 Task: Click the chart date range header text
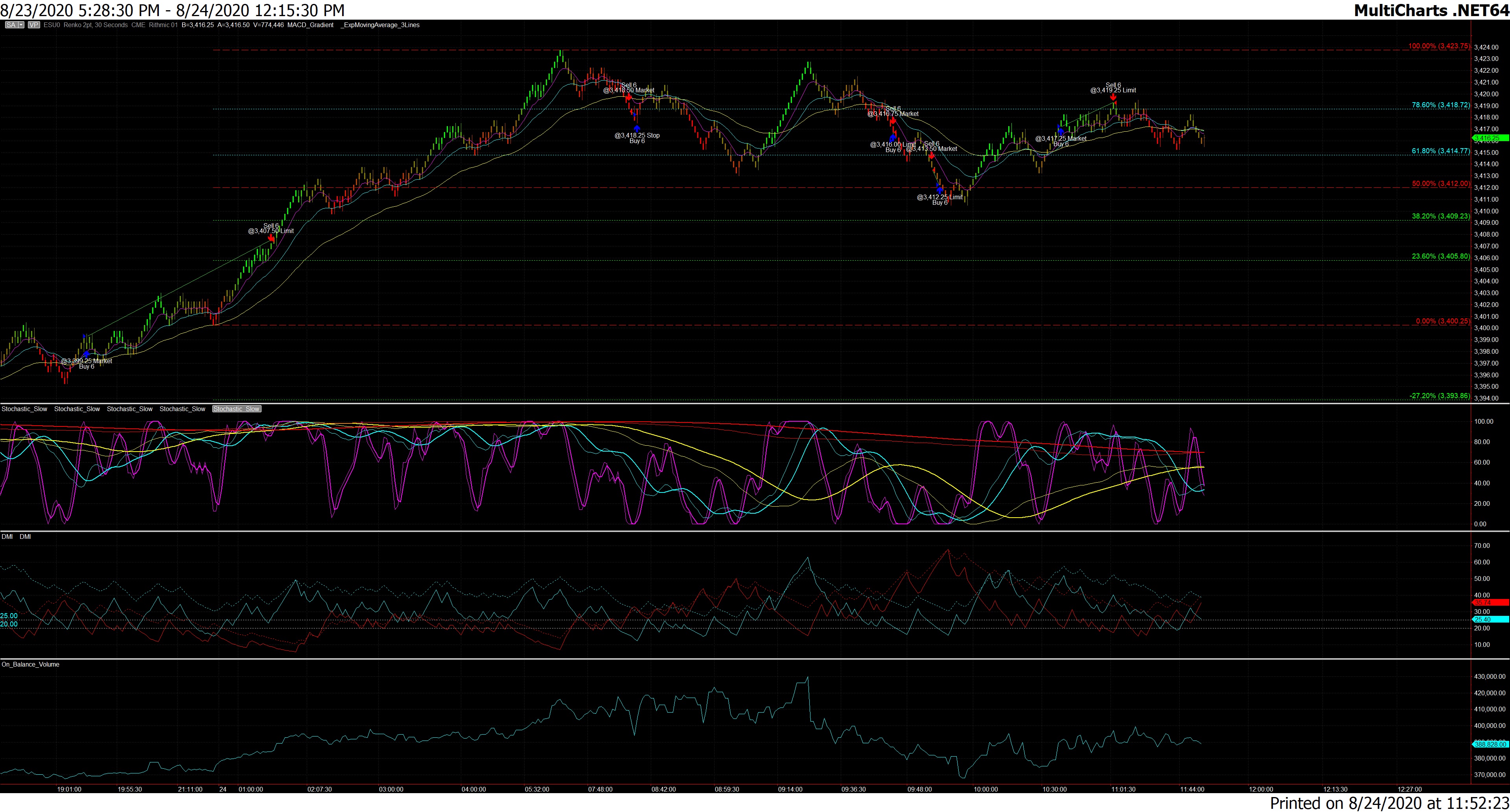172,10
